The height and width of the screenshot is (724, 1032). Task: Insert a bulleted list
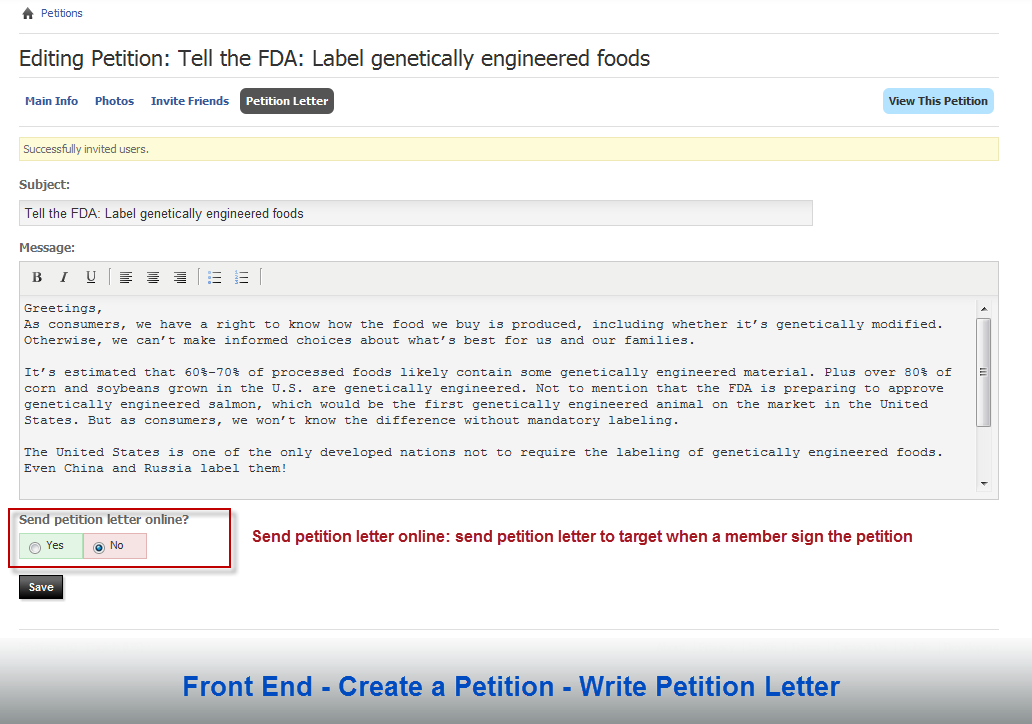point(215,278)
